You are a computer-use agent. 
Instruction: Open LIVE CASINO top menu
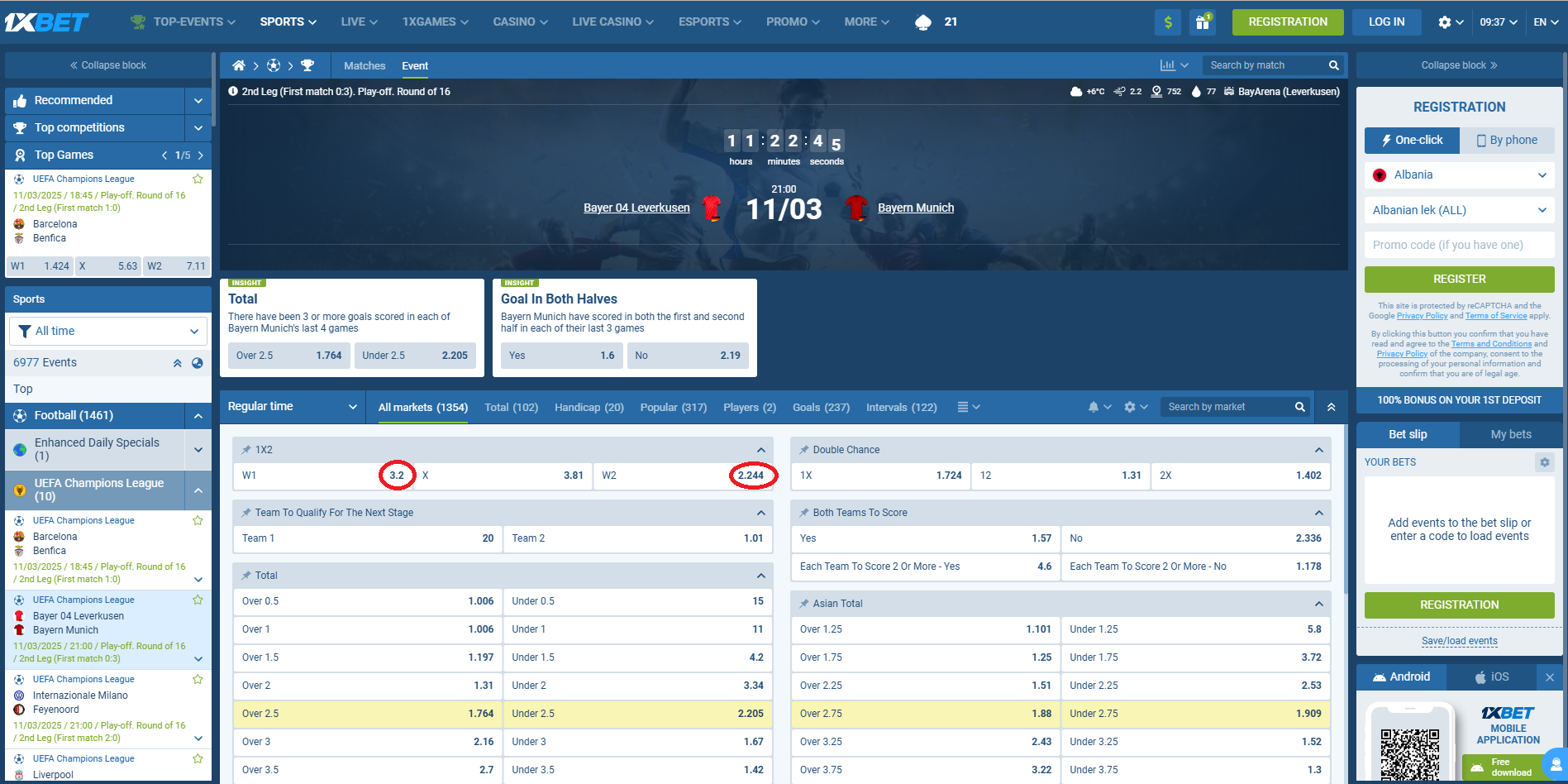pos(612,22)
